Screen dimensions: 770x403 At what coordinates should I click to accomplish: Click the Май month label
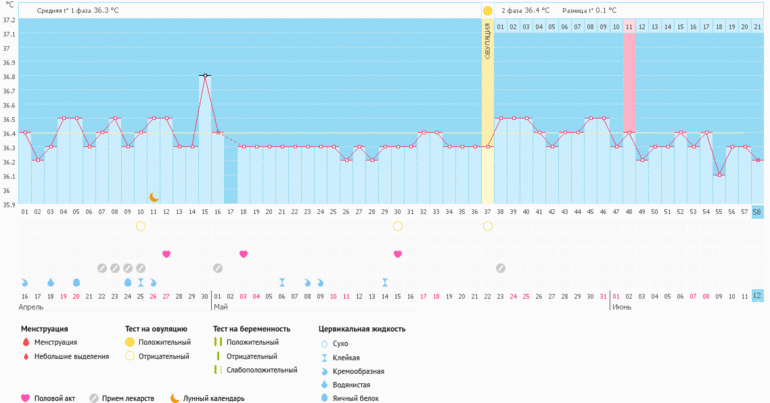(221, 307)
